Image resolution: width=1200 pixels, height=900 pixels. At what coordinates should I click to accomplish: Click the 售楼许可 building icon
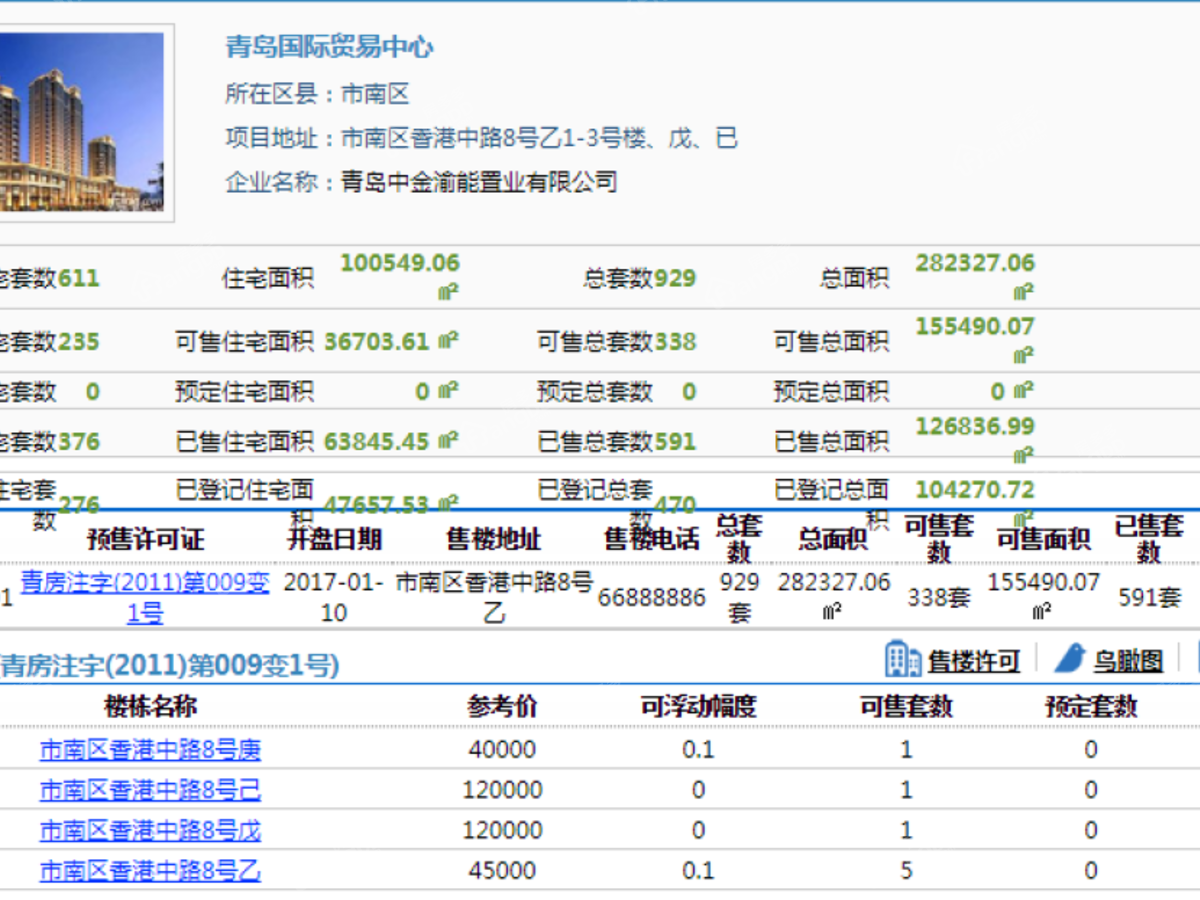[x=903, y=659]
